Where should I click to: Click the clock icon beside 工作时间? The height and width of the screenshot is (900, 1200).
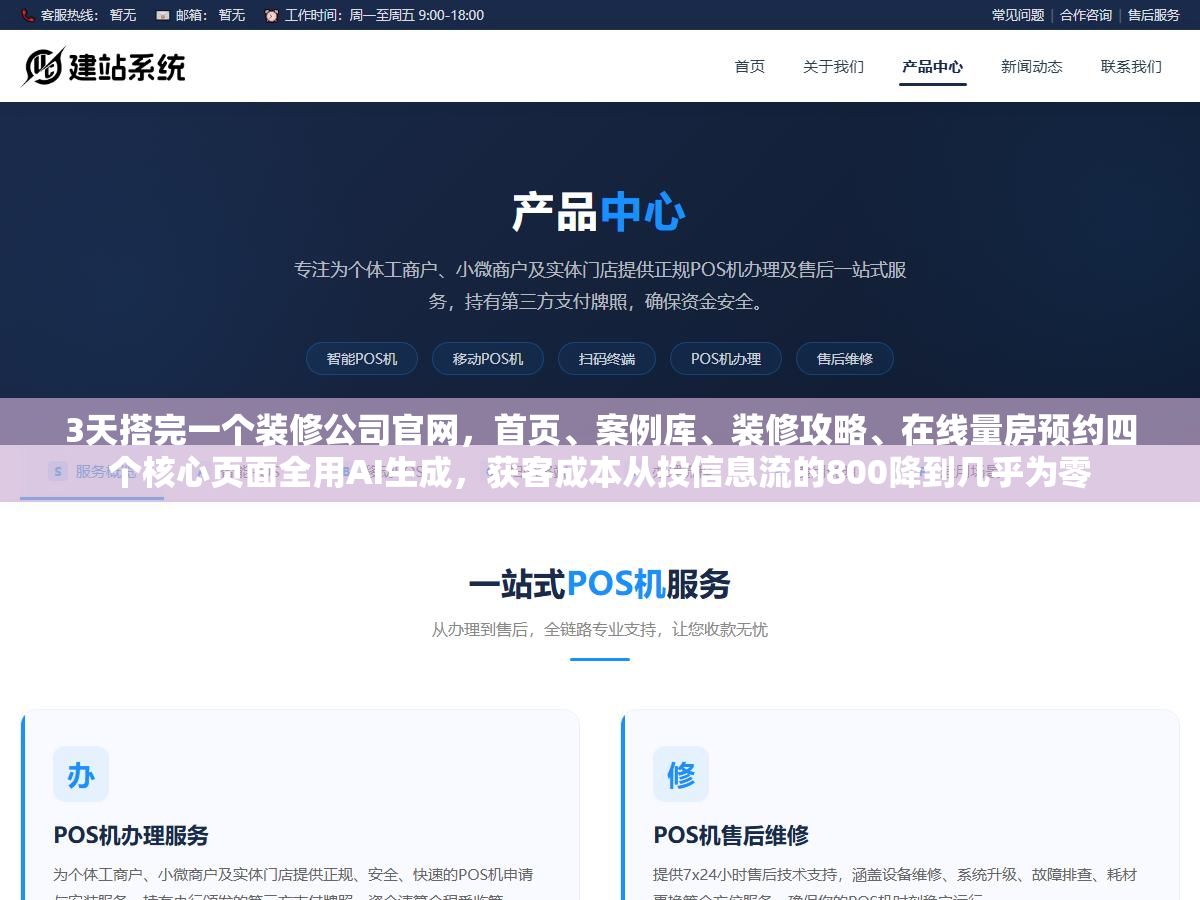click(271, 15)
